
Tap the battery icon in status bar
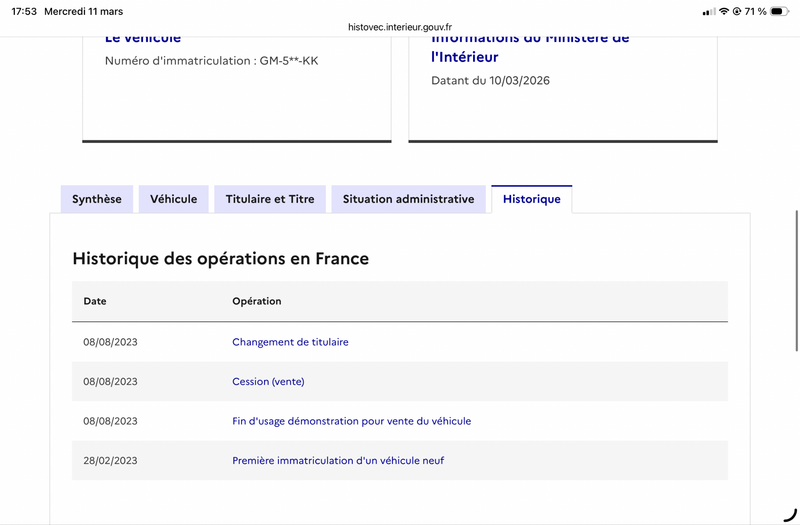780,11
